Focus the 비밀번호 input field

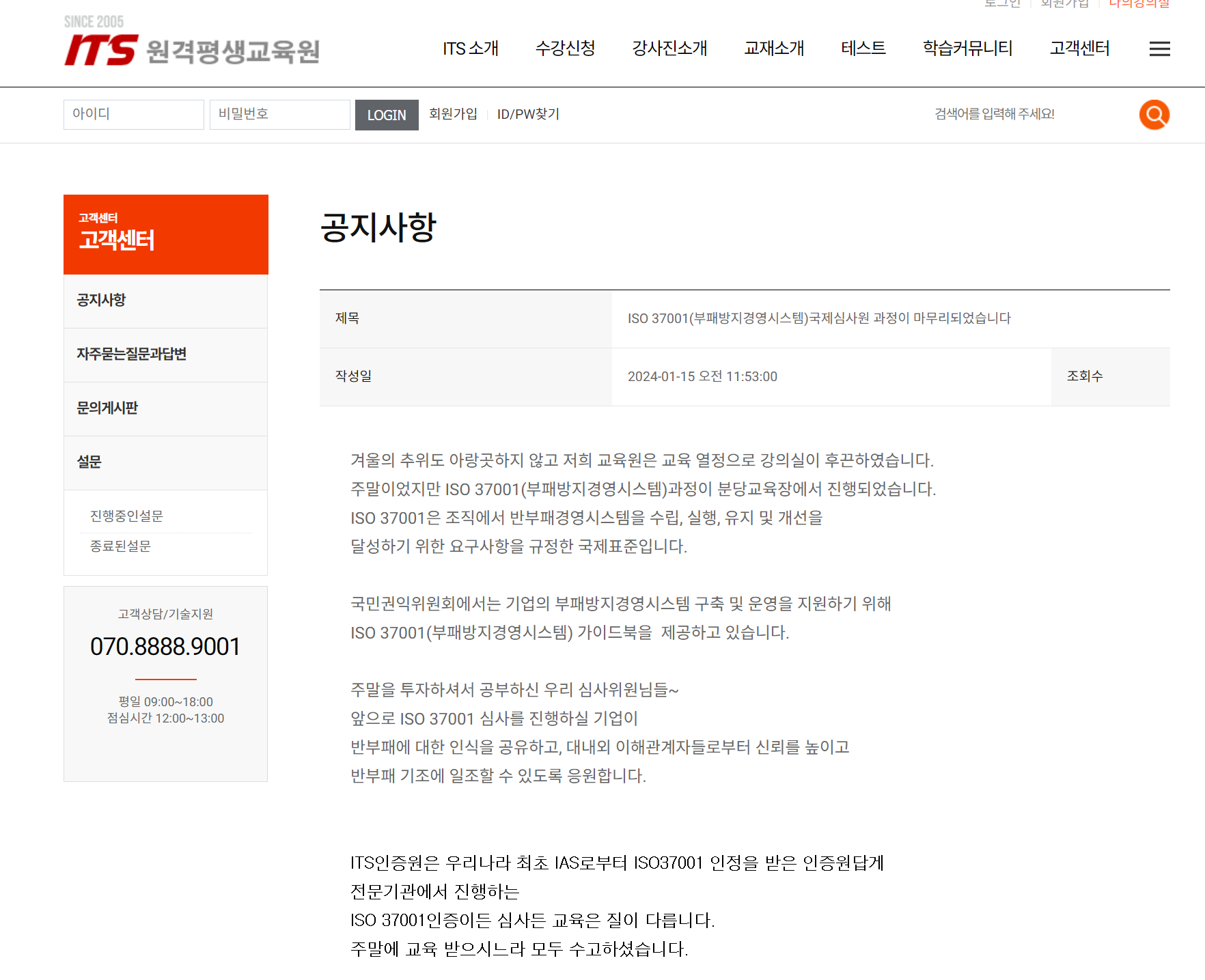(x=280, y=115)
